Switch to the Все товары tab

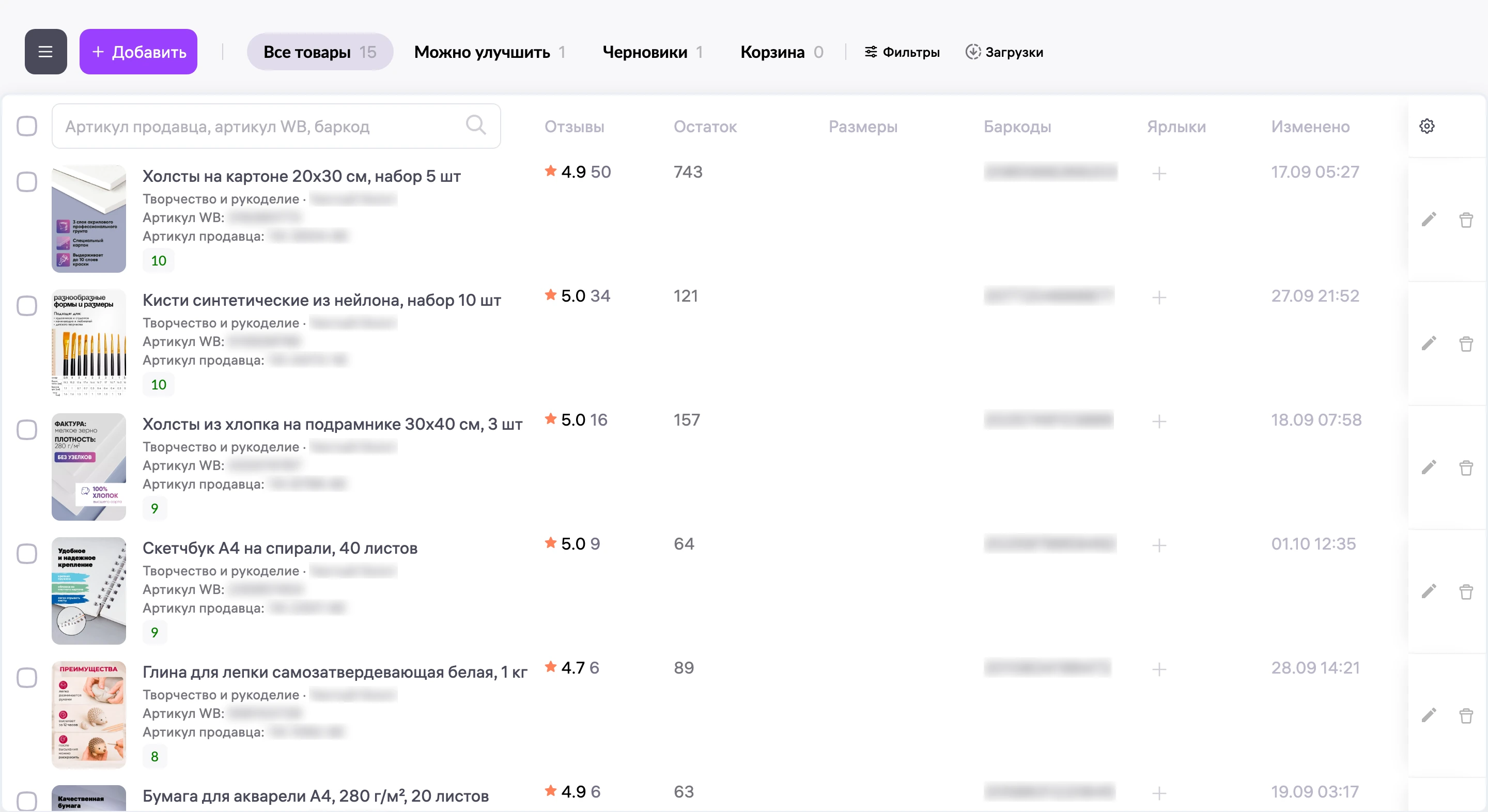[x=320, y=52]
